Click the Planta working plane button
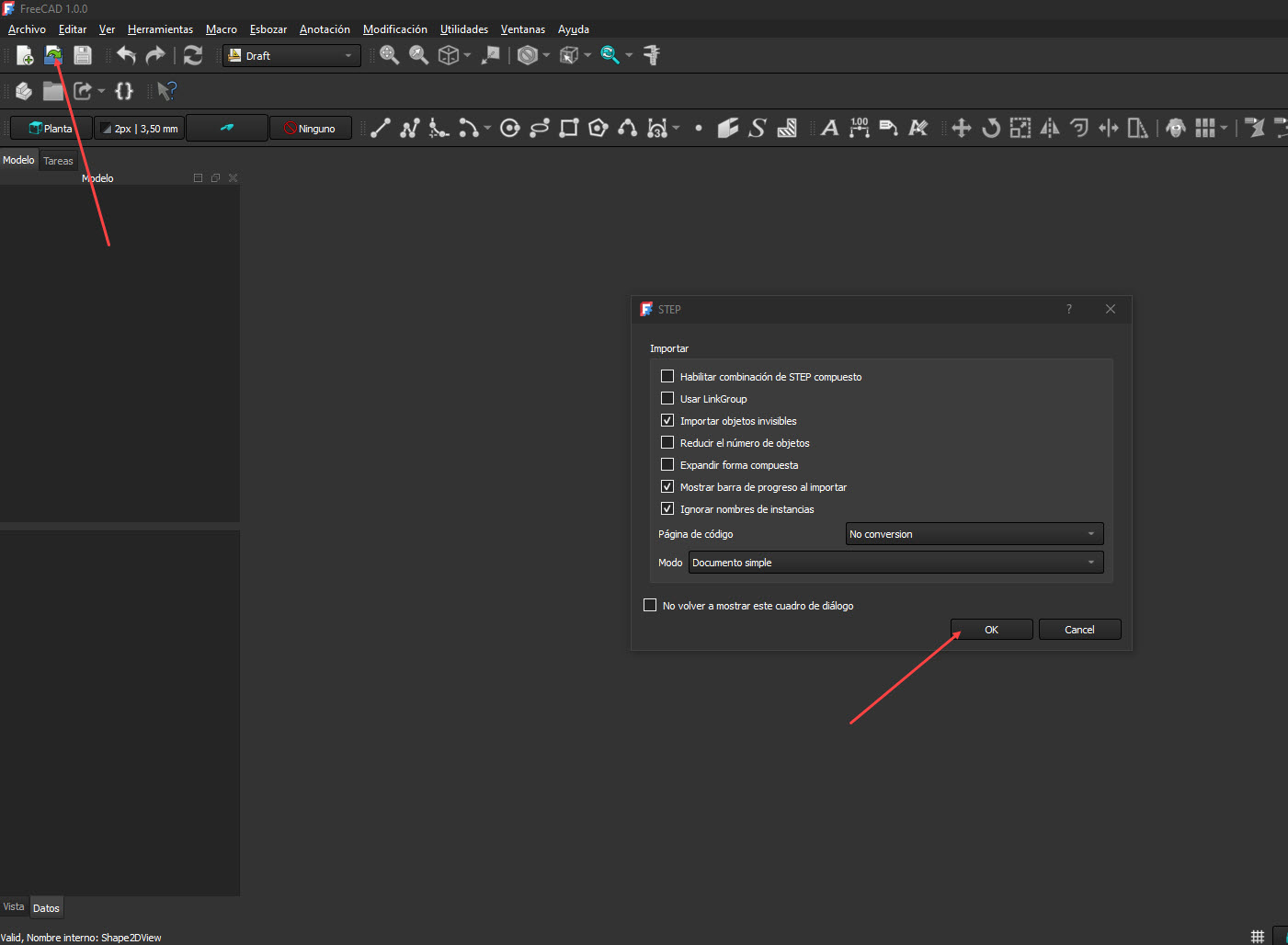1288x945 pixels. (51, 129)
